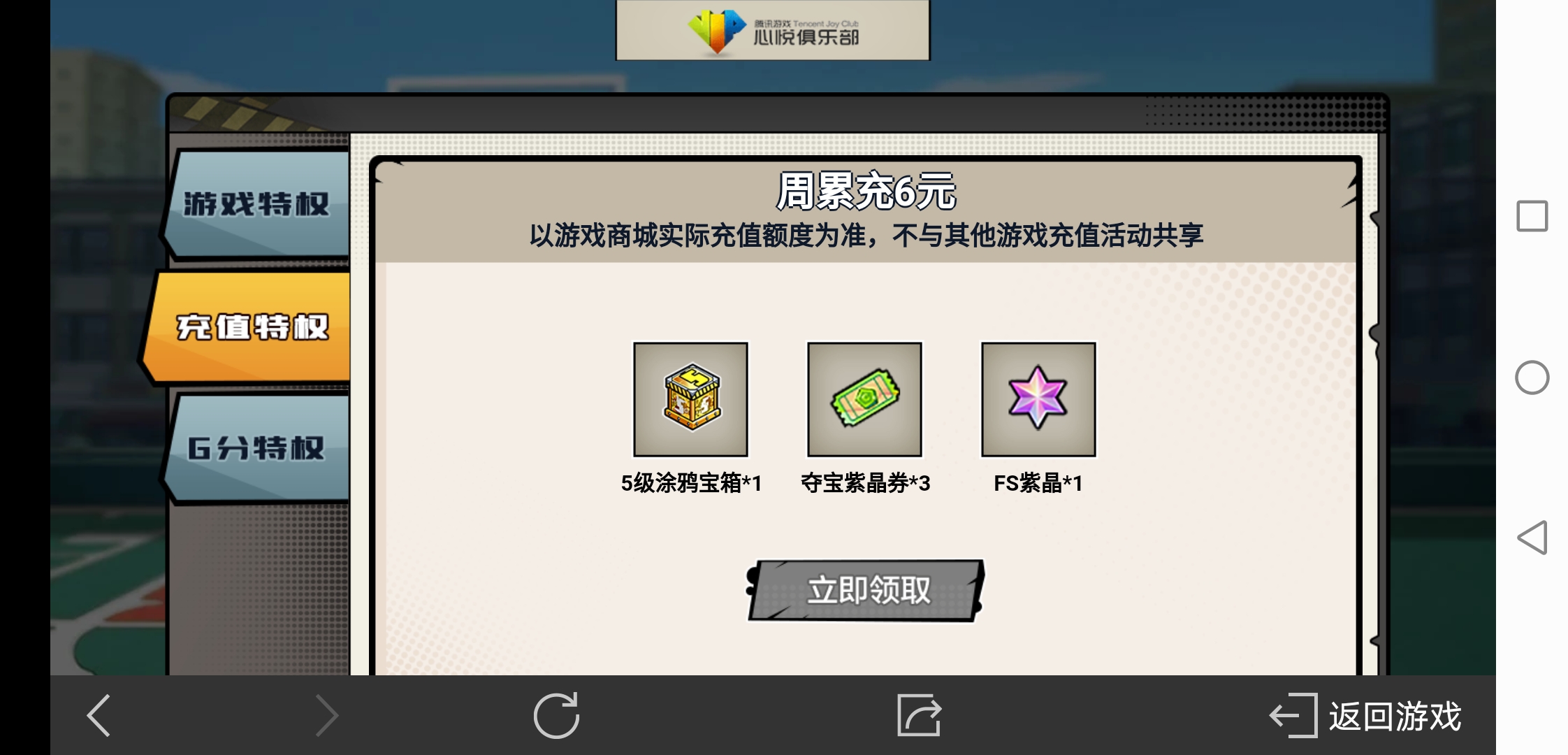Tap the FS紫晶*1 label text
The image size is (1568, 755).
coord(1038,483)
